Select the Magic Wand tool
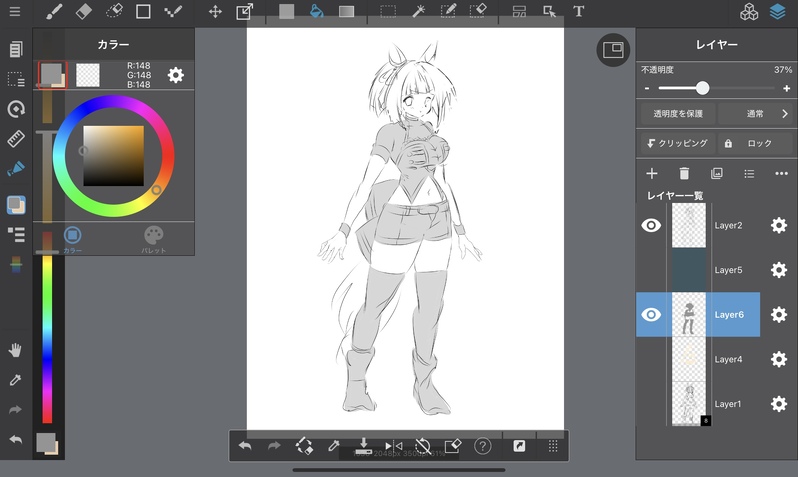Viewport: 798px width, 477px height. coord(418,11)
